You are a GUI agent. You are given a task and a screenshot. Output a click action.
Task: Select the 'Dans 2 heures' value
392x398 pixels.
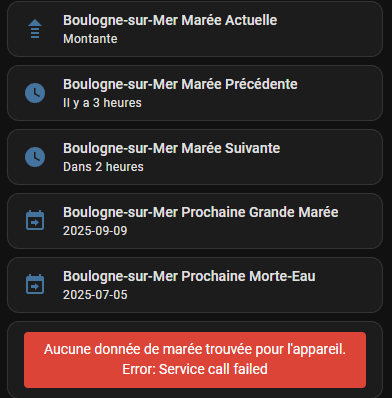(x=103, y=167)
